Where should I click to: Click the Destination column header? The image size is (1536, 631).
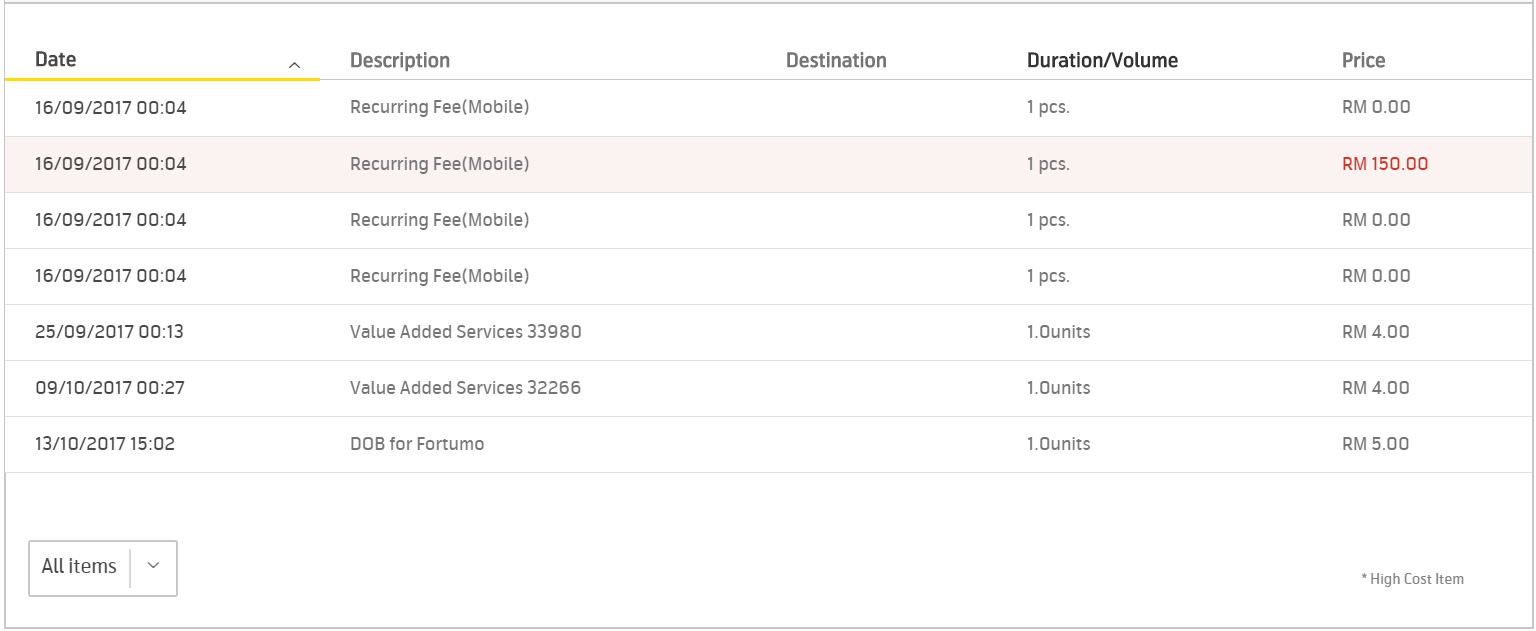click(x=836, y=61)
